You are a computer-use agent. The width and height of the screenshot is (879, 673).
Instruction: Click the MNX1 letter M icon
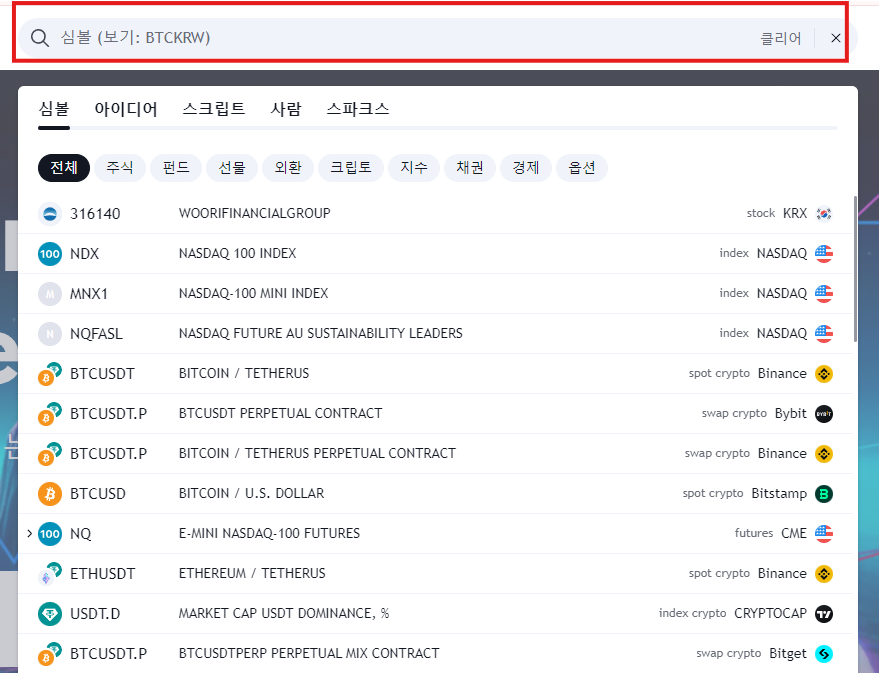click(50, 294)
